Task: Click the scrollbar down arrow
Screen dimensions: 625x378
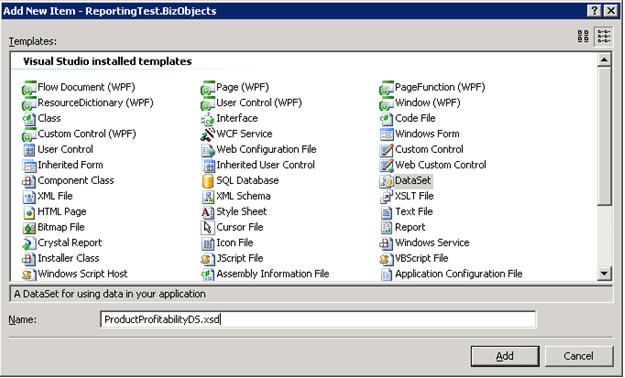Action: 604,274
